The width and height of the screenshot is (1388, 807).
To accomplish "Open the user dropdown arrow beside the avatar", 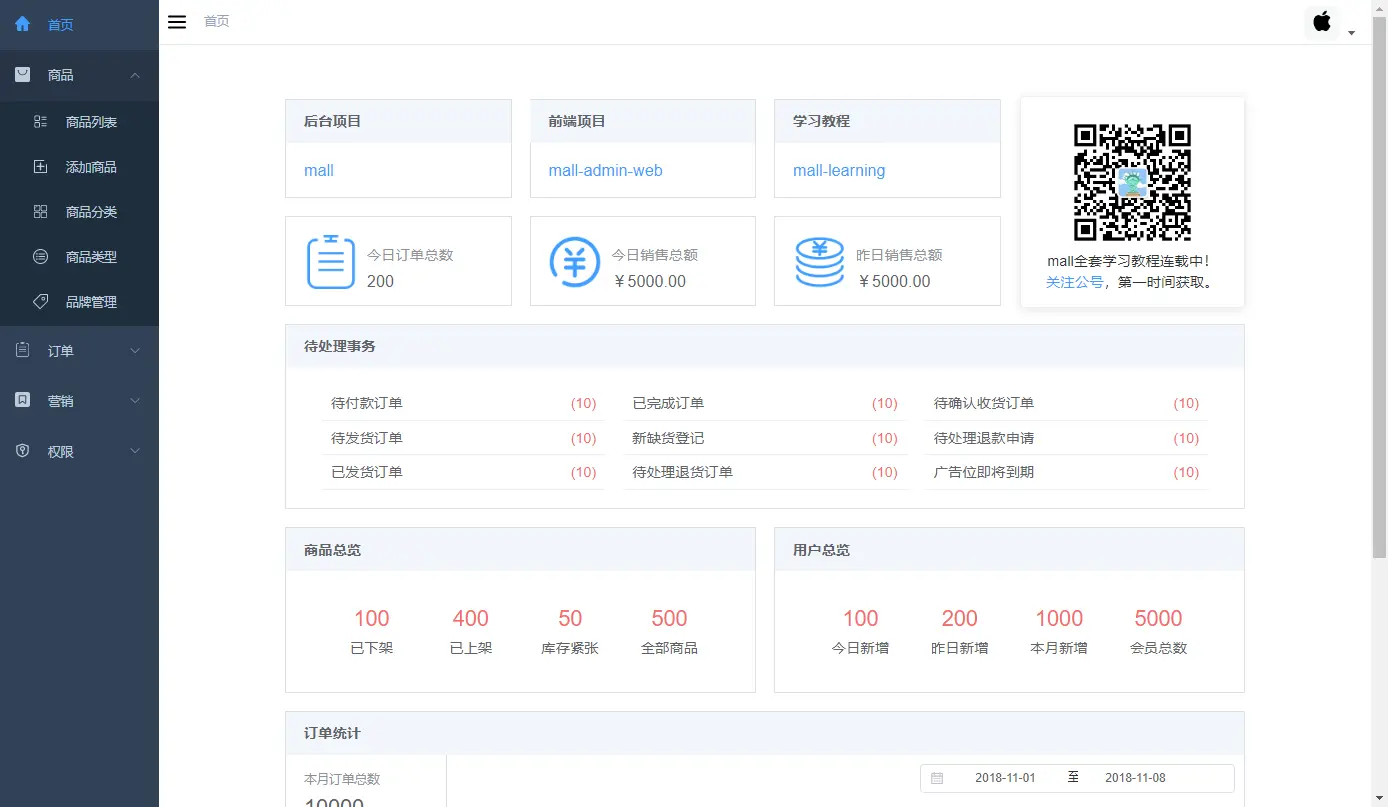I will (x=1351, y=33).
